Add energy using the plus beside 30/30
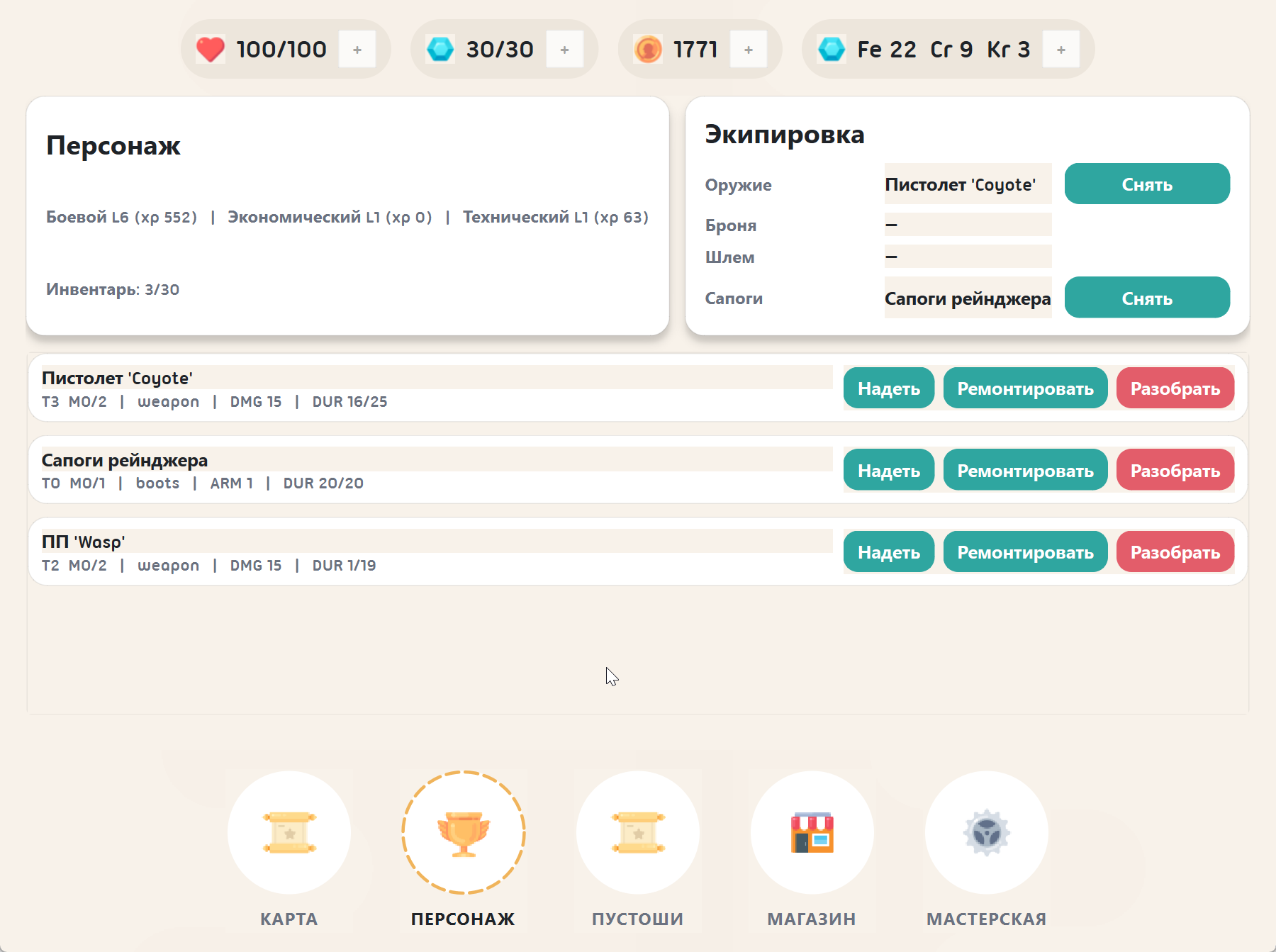The width and height of the screenshot is (1276, 952). coord(564,50)
